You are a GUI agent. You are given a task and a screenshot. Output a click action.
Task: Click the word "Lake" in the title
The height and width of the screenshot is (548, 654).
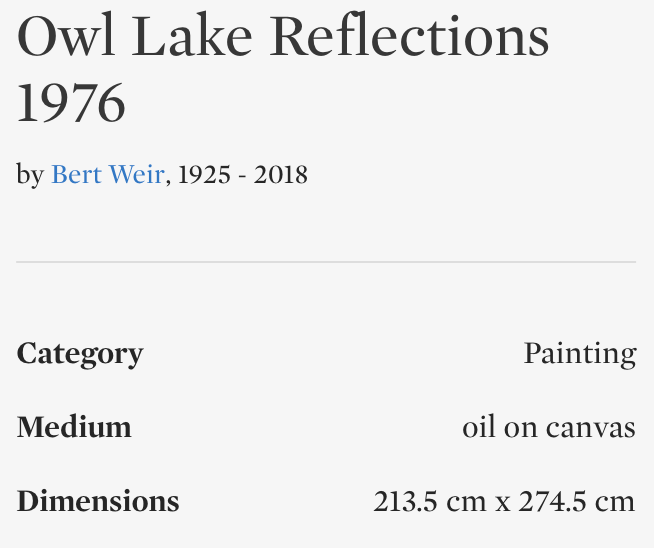pos(191,36)
